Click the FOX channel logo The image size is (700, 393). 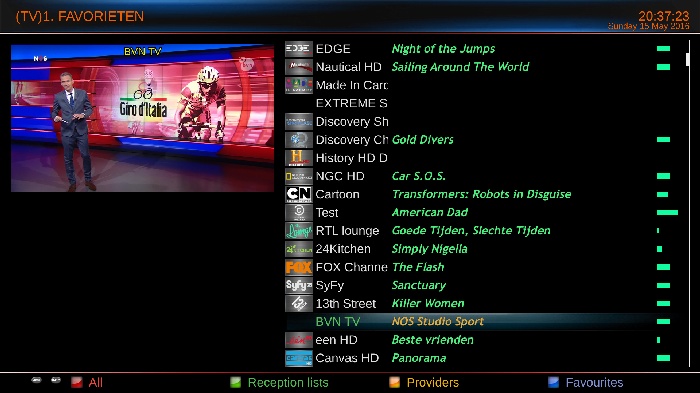[299, 267]
